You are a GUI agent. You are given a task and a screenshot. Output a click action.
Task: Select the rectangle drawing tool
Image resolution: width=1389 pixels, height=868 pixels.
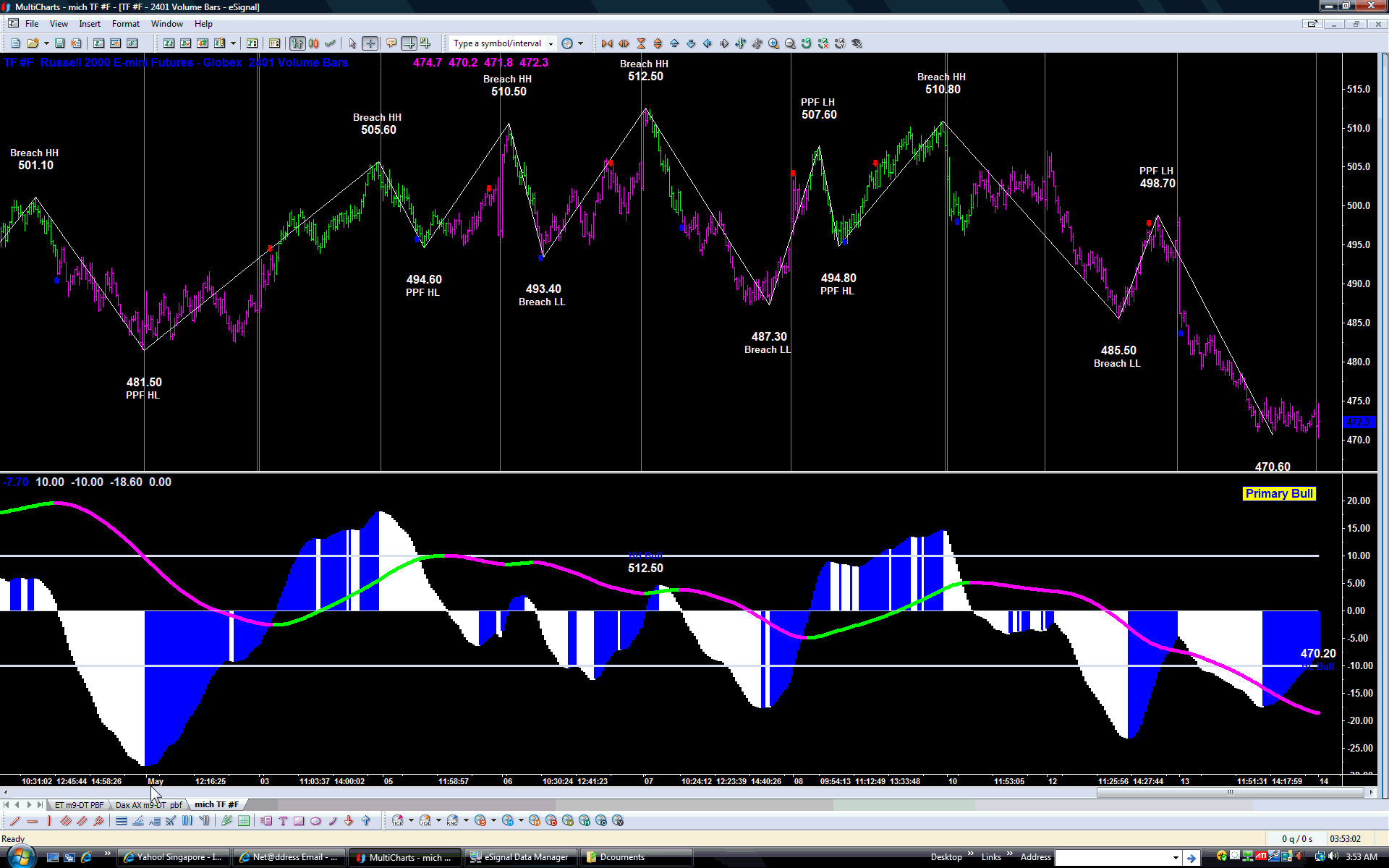pyautogui.click(x=299, y=821)
